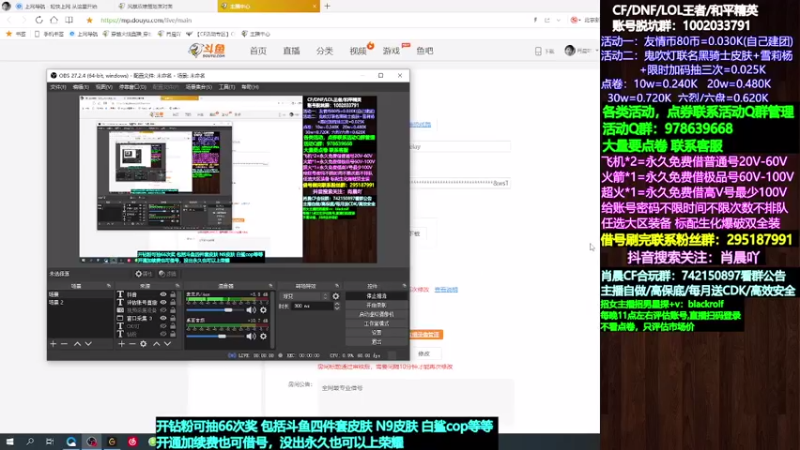This screenshot has height=450, width=800.
Task: Click 停止推流 button in OBS controls
Action: point(377,296)
